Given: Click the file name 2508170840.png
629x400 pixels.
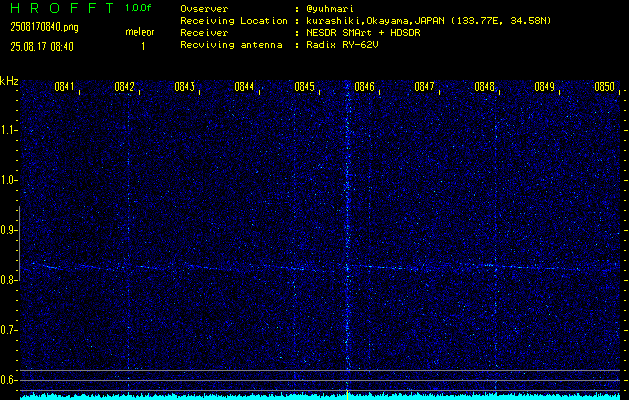Looking at the screenshot, I should pyautogui.click(x=45, y=27).
